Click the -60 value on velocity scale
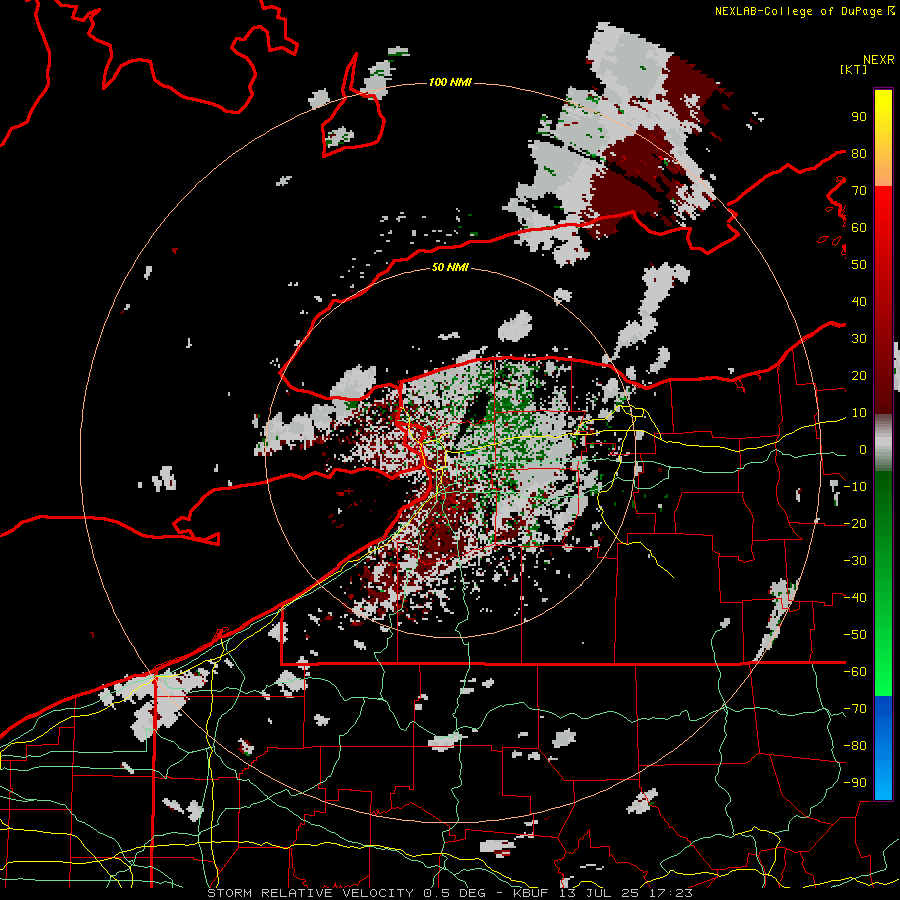Viewport: 900px width, 900px height. [x=855, y=672]
